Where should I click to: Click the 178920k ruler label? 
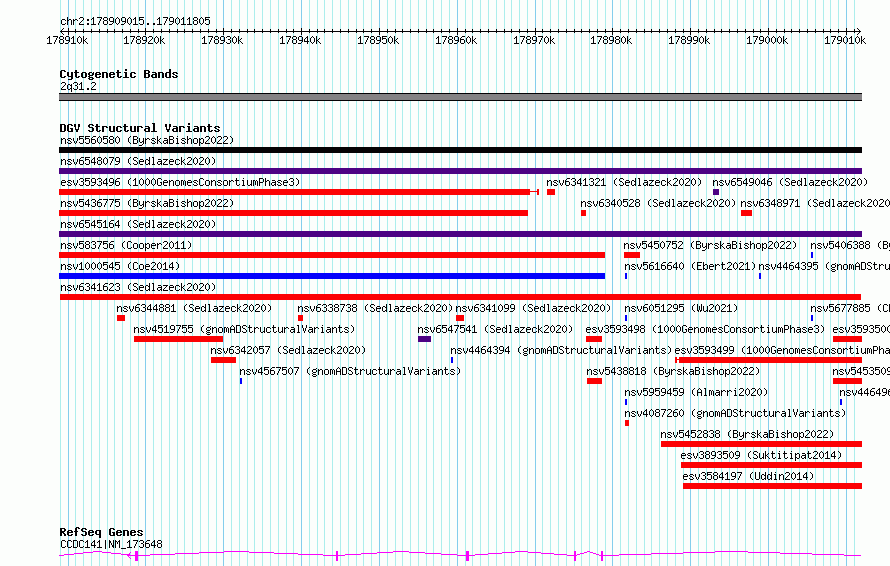[144, 40]
